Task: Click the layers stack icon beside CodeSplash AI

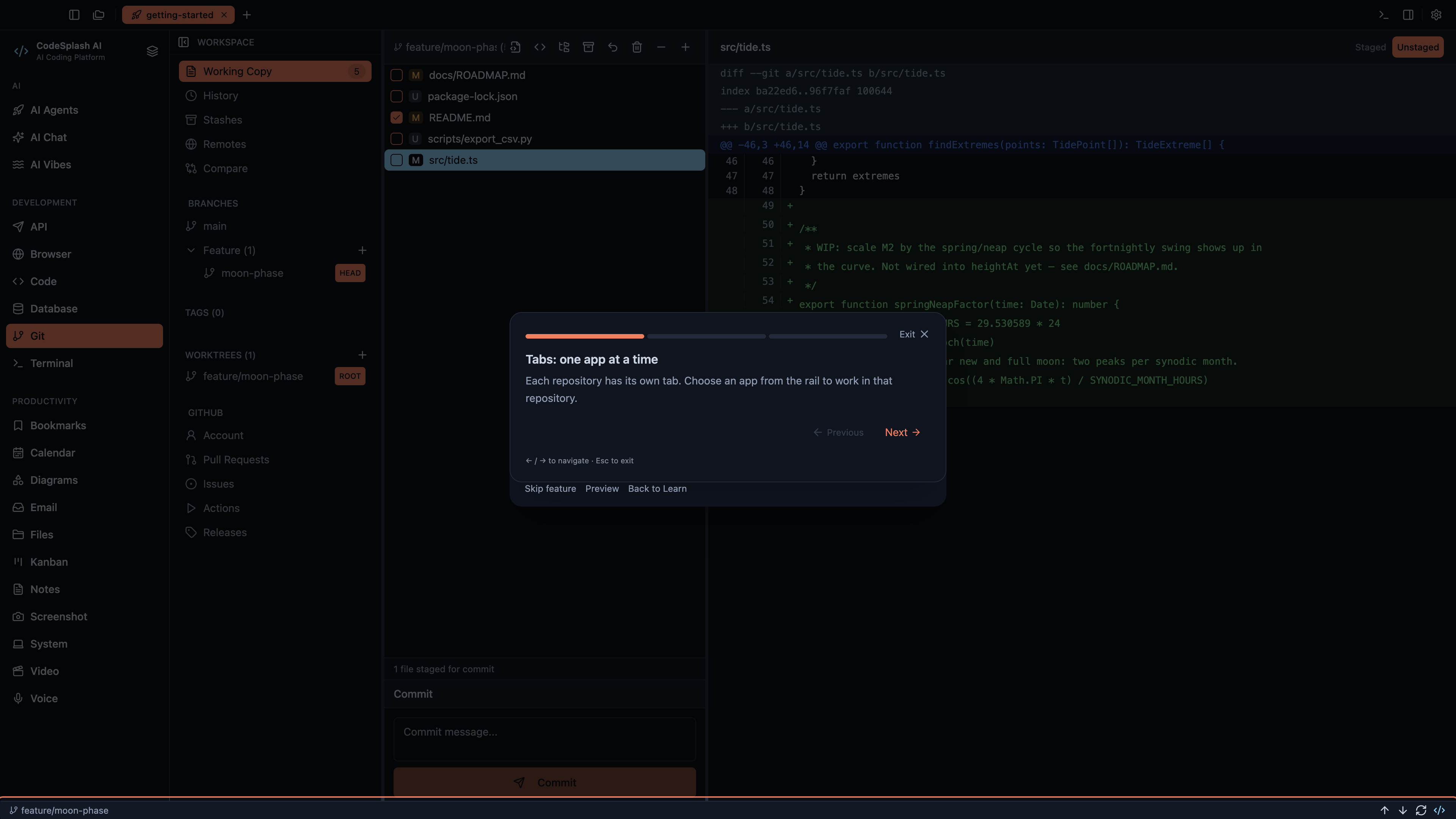Action: pyautogui.click(x=152, y=52)
